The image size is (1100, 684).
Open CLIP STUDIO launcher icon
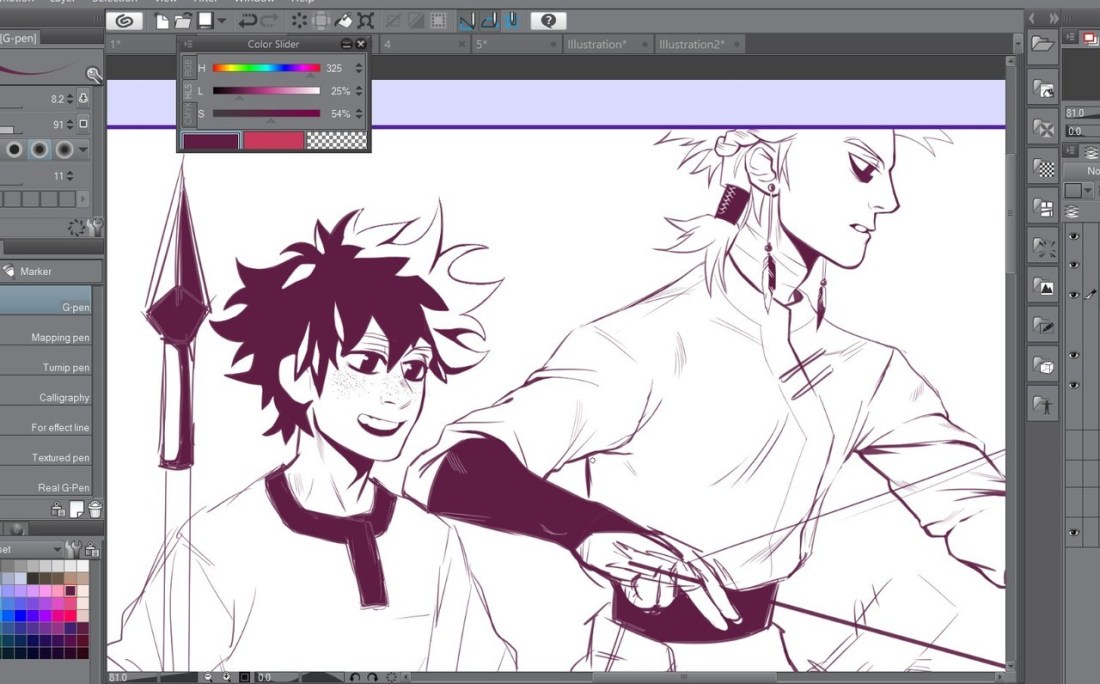(125, 21)
